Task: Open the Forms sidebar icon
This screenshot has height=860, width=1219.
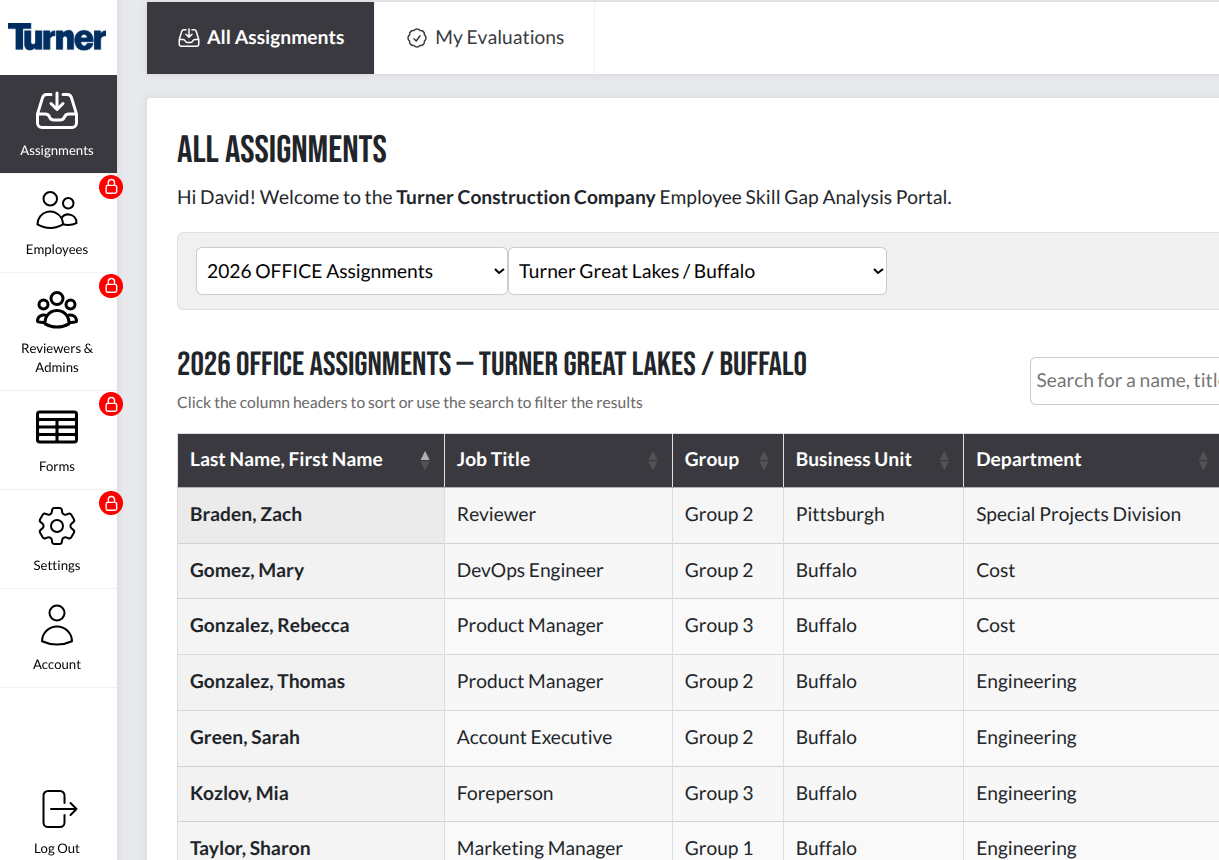Action: tap(57, 427)
